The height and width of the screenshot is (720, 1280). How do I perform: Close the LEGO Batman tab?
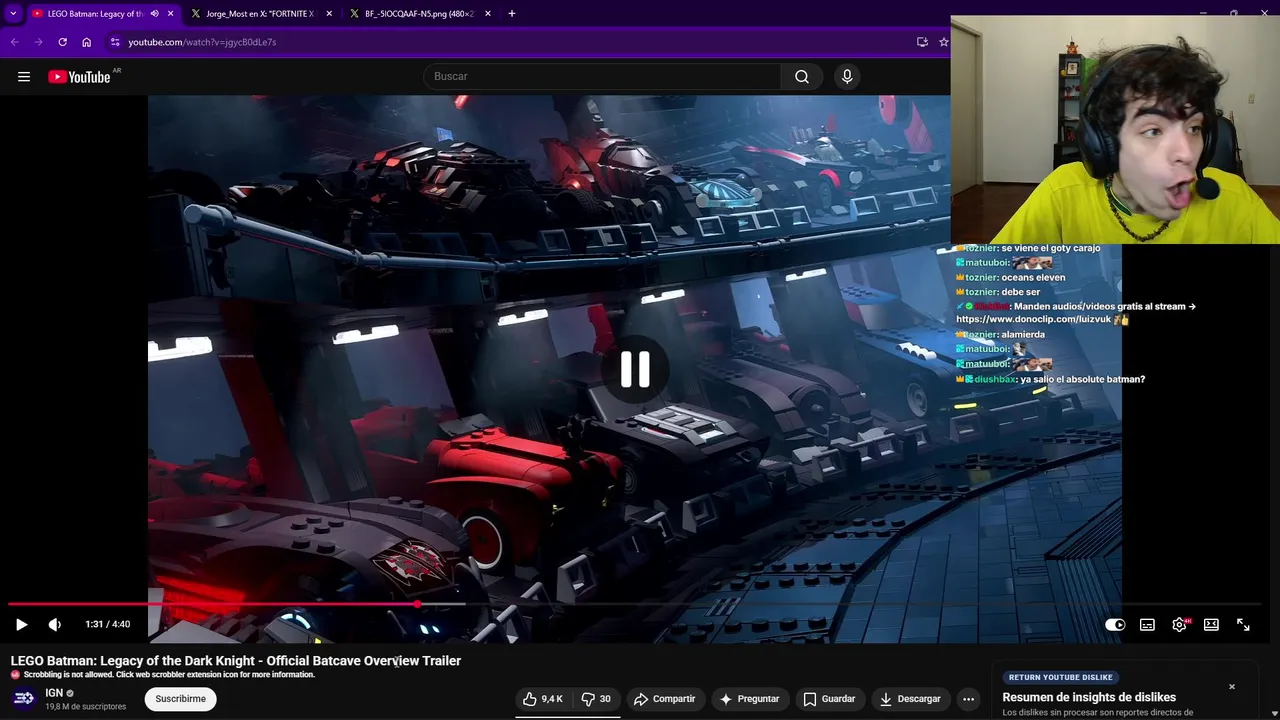click(x=170, y=14)
